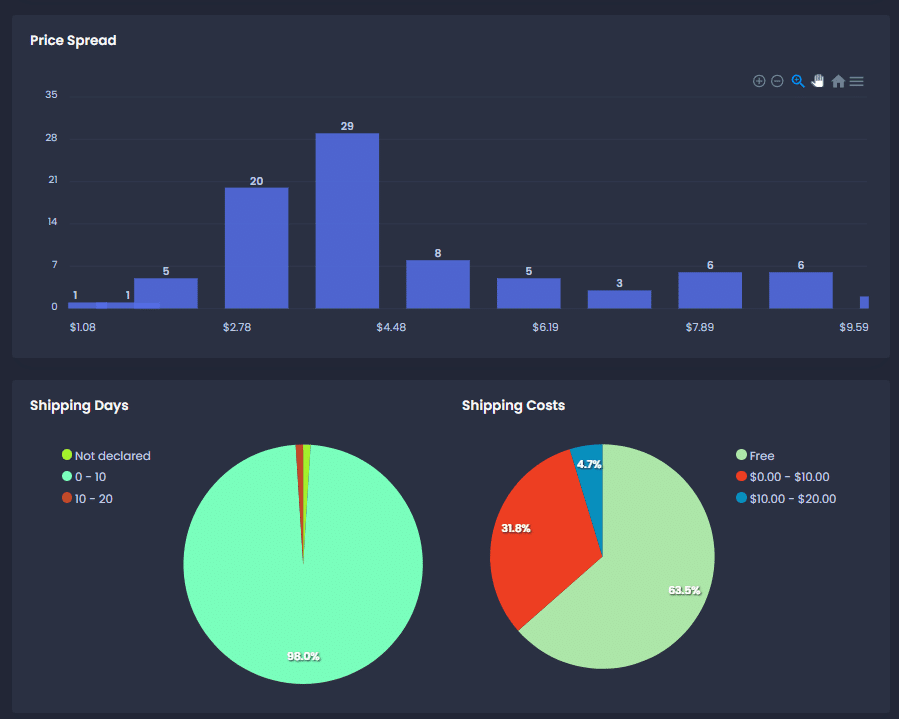The width and height of the screenshot is (899, 719).
Task: Click the bar labeled 8
Action: coord(438,284)
